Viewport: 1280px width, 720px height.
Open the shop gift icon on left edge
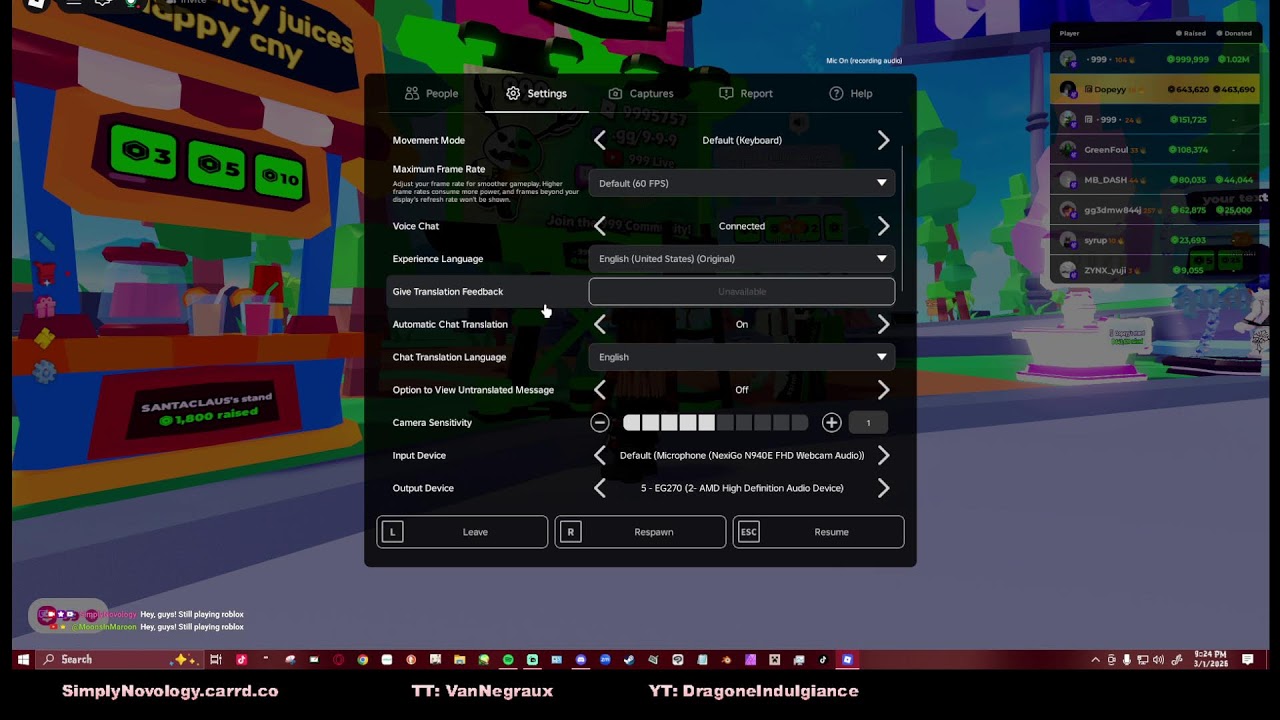[45, 305]
